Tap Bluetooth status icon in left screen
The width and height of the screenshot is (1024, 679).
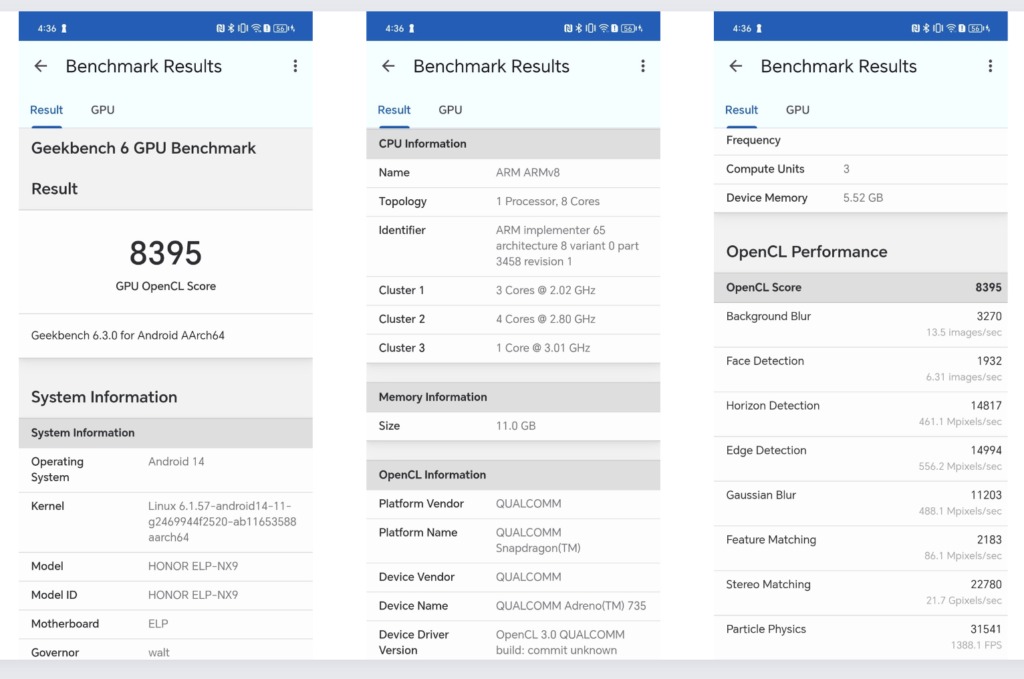click(230, 29)
